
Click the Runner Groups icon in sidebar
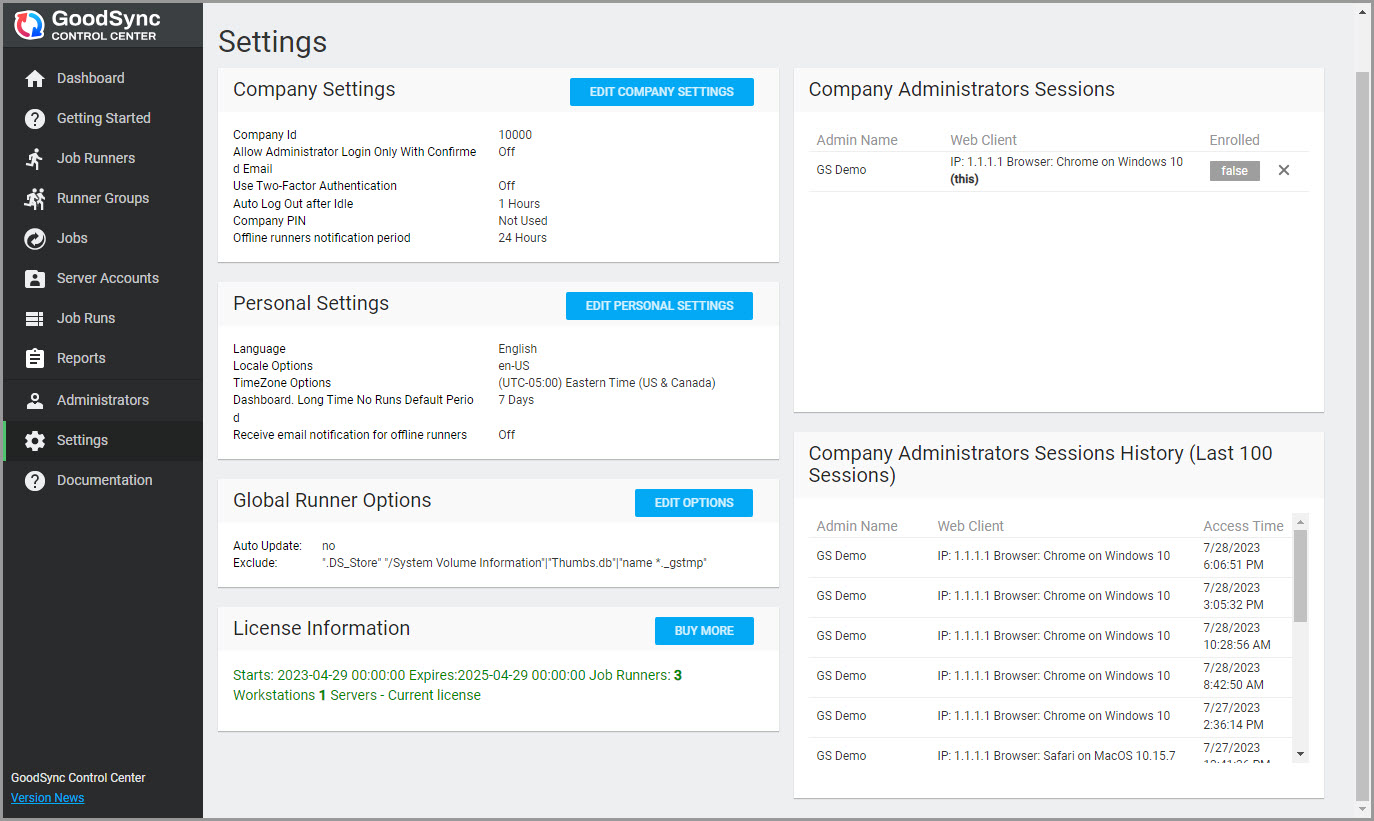click(x=35, y=198)
